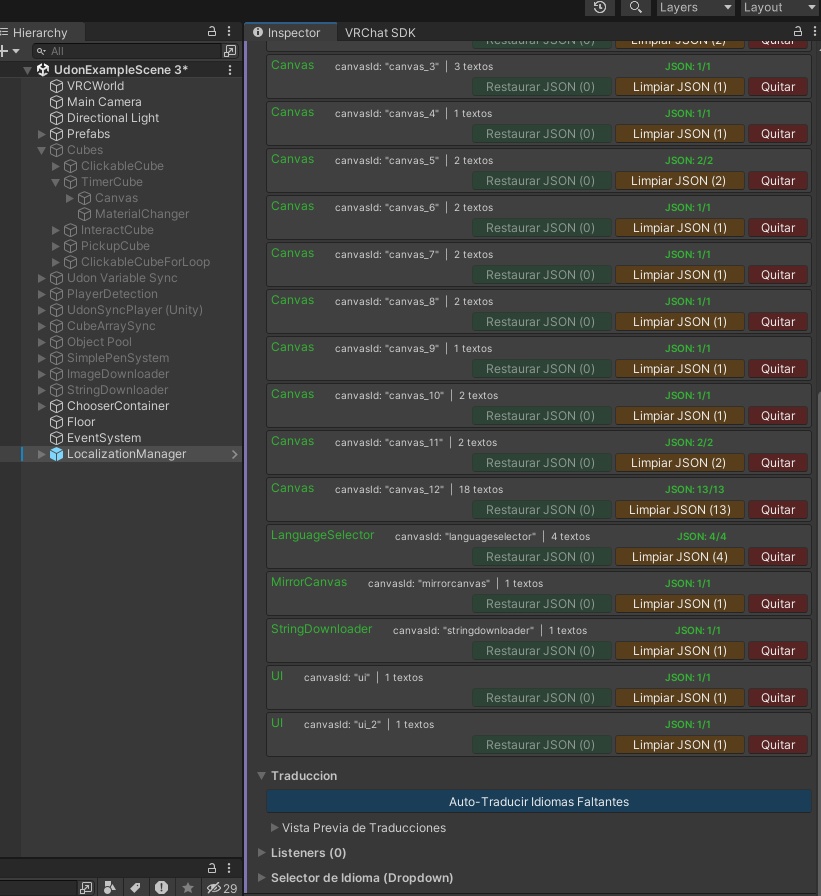
Task: Open the Hierarchy tab
Action: (x=40, y=33)
